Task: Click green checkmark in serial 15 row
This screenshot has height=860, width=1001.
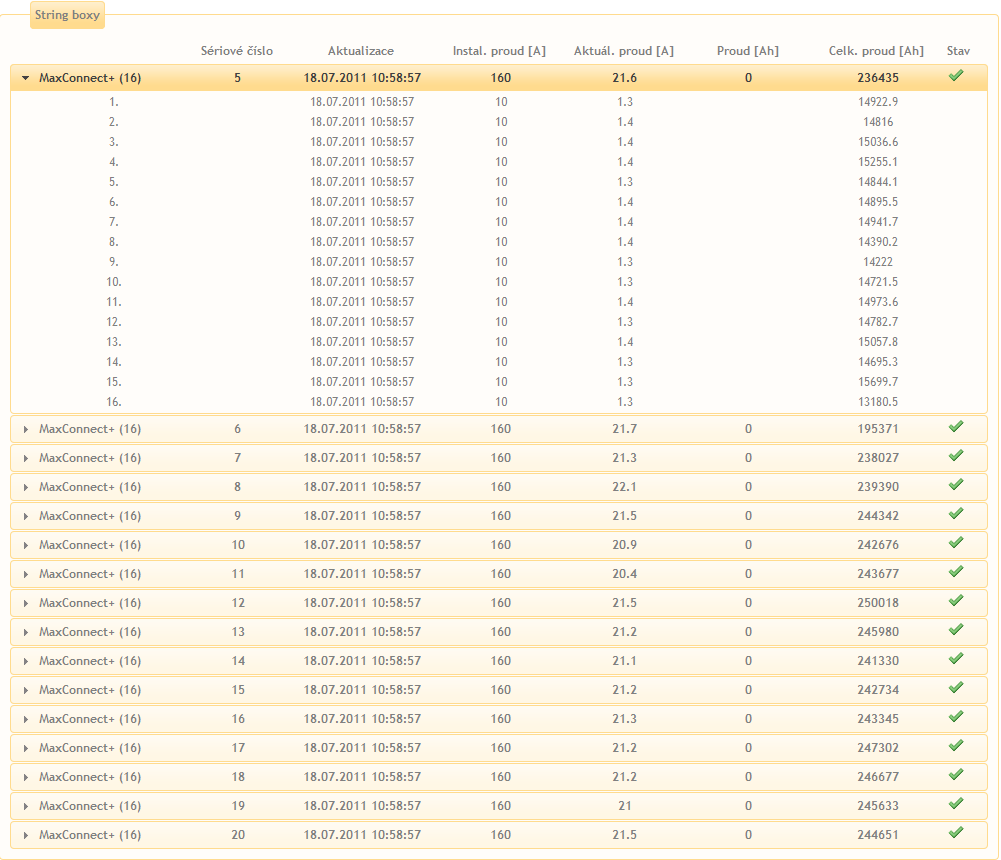Action: tap(956, 689)
